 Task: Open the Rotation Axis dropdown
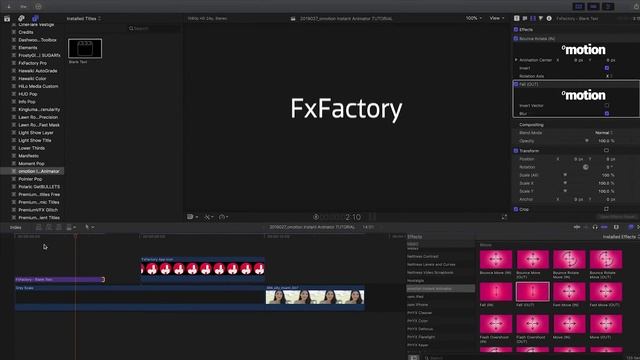609,76
